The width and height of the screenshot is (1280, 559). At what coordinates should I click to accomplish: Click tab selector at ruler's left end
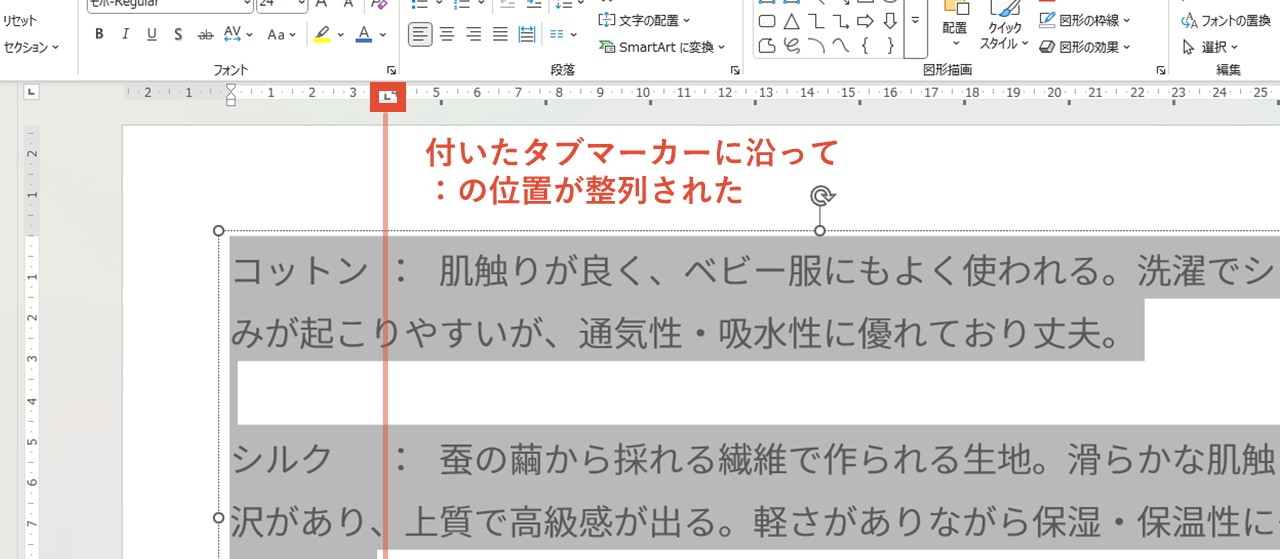pyautogui.click(x=31, y=93)
